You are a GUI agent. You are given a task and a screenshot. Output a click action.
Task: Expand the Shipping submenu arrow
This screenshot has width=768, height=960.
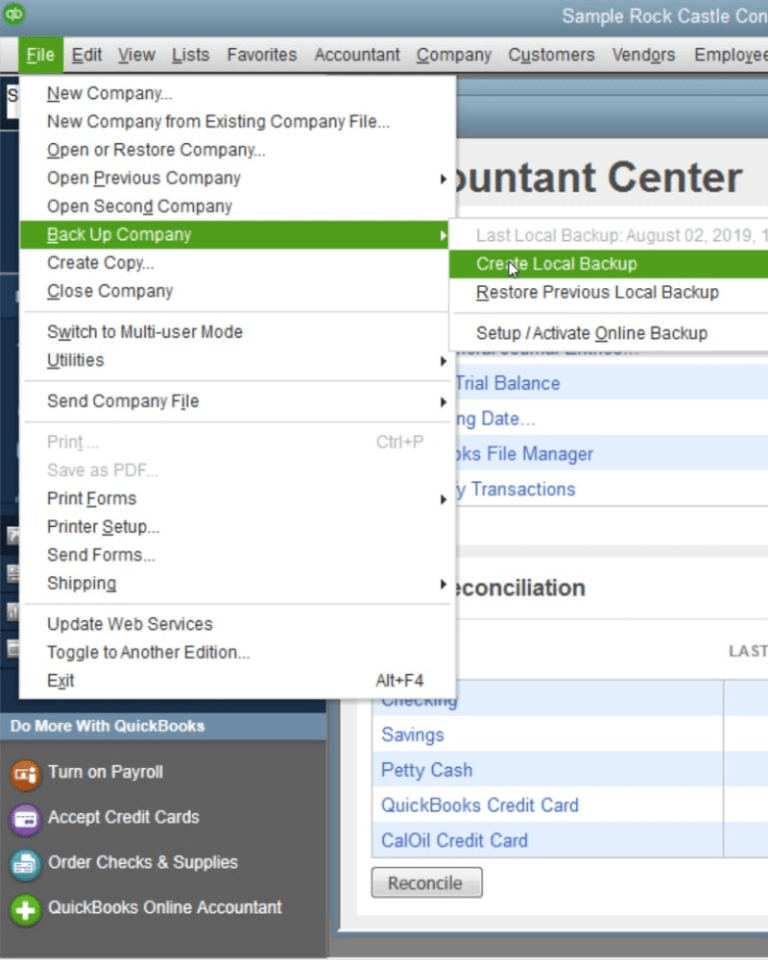(x=443, y=583)
